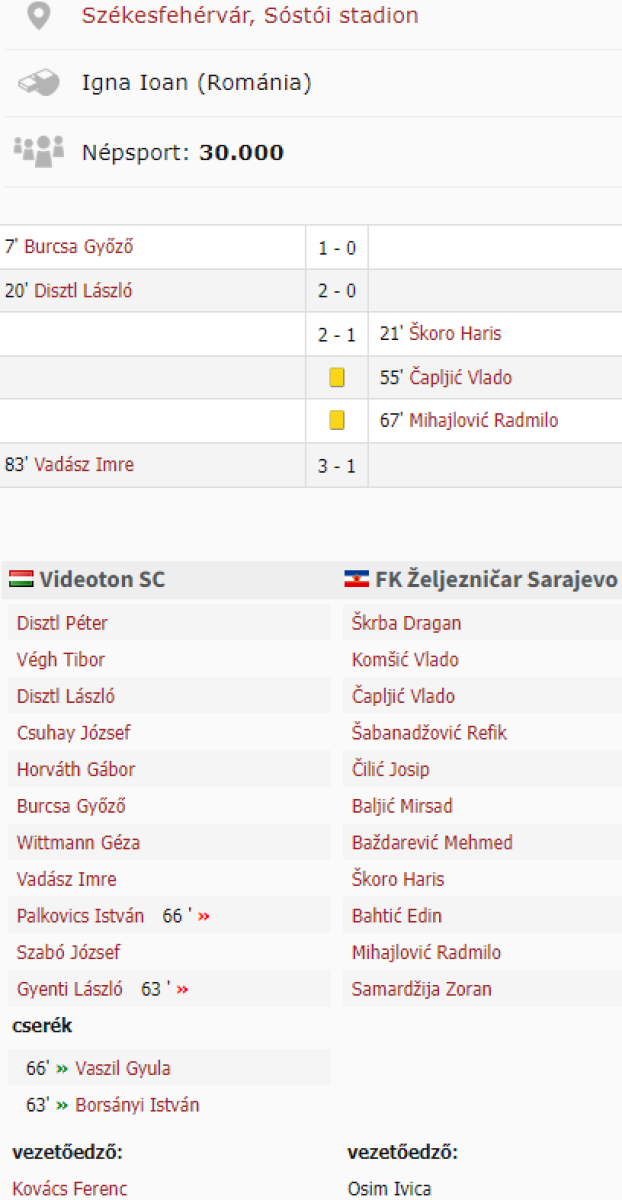Click the yellow card for Čapljić Vlado

337,378
